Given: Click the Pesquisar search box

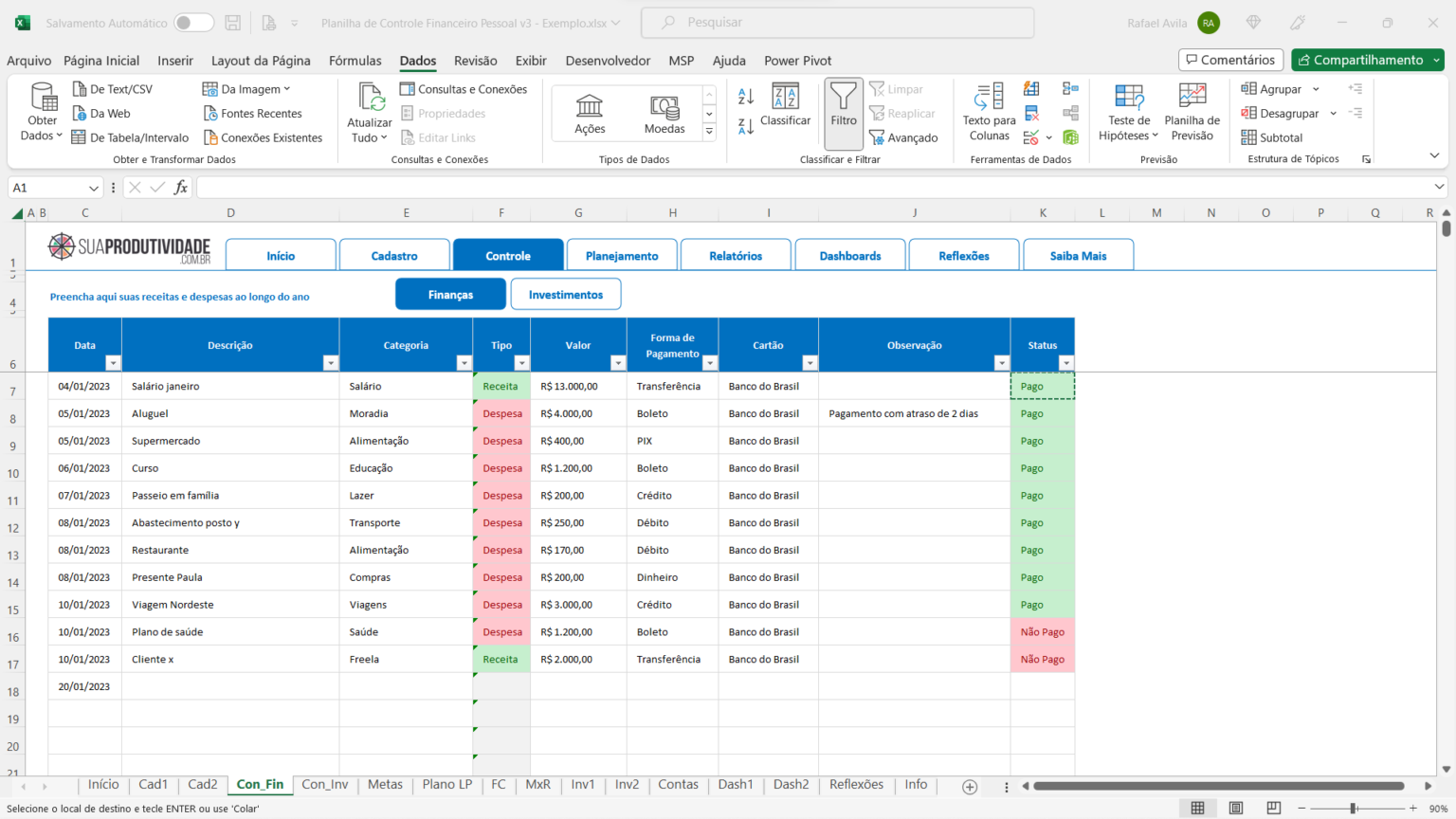Looking at the screenshot, I should 838,23.
